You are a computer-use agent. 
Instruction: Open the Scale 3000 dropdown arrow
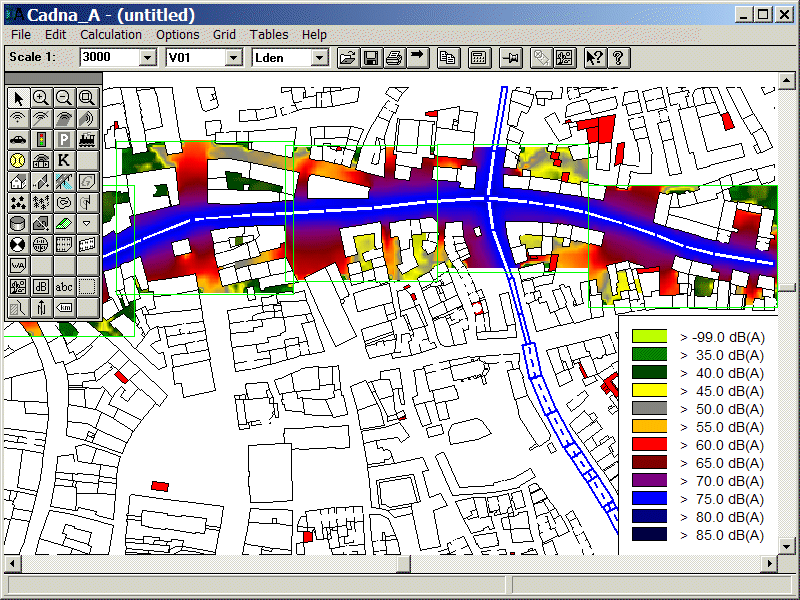147,58
